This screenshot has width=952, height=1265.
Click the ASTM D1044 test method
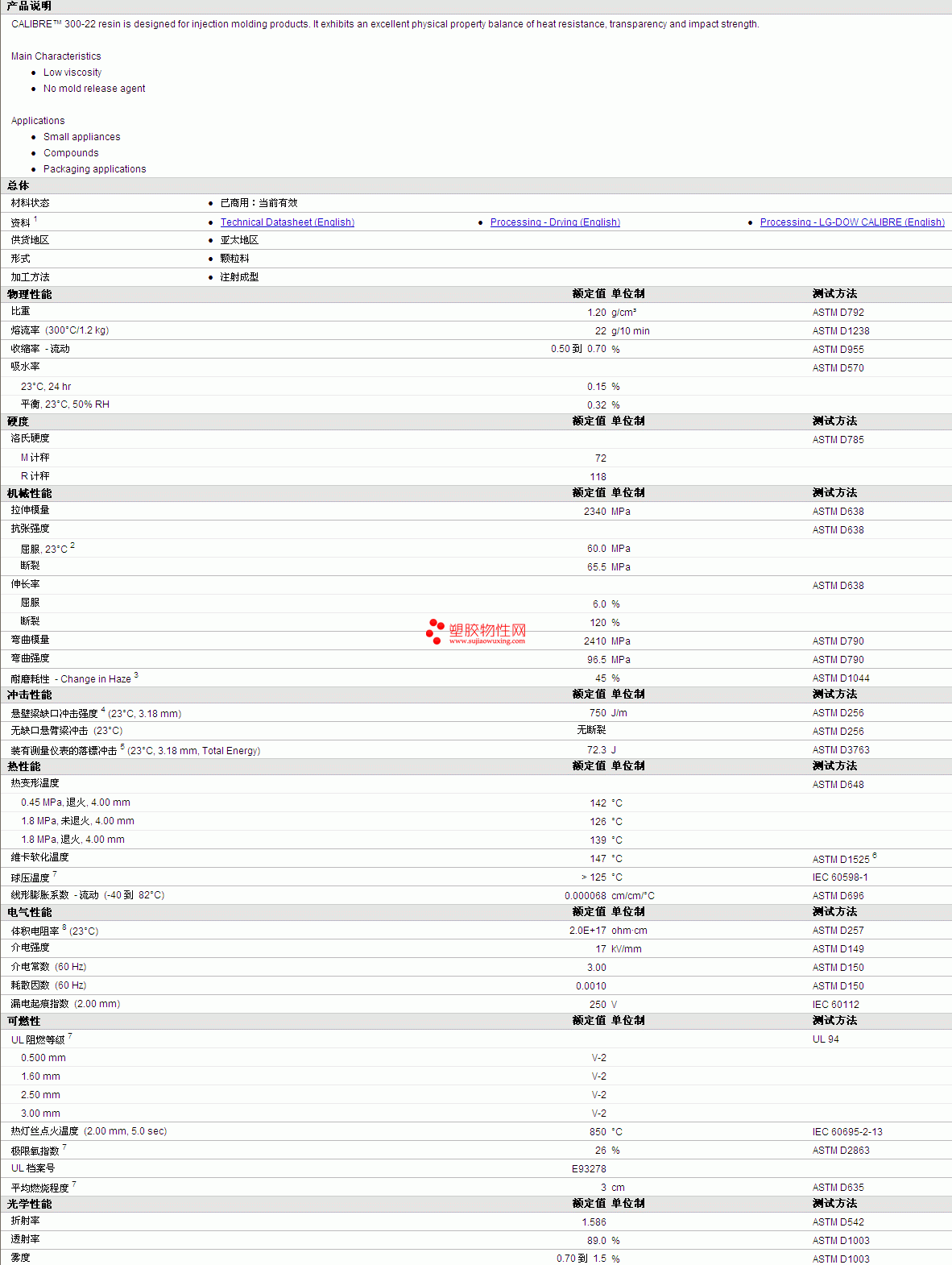pos(841,678)
